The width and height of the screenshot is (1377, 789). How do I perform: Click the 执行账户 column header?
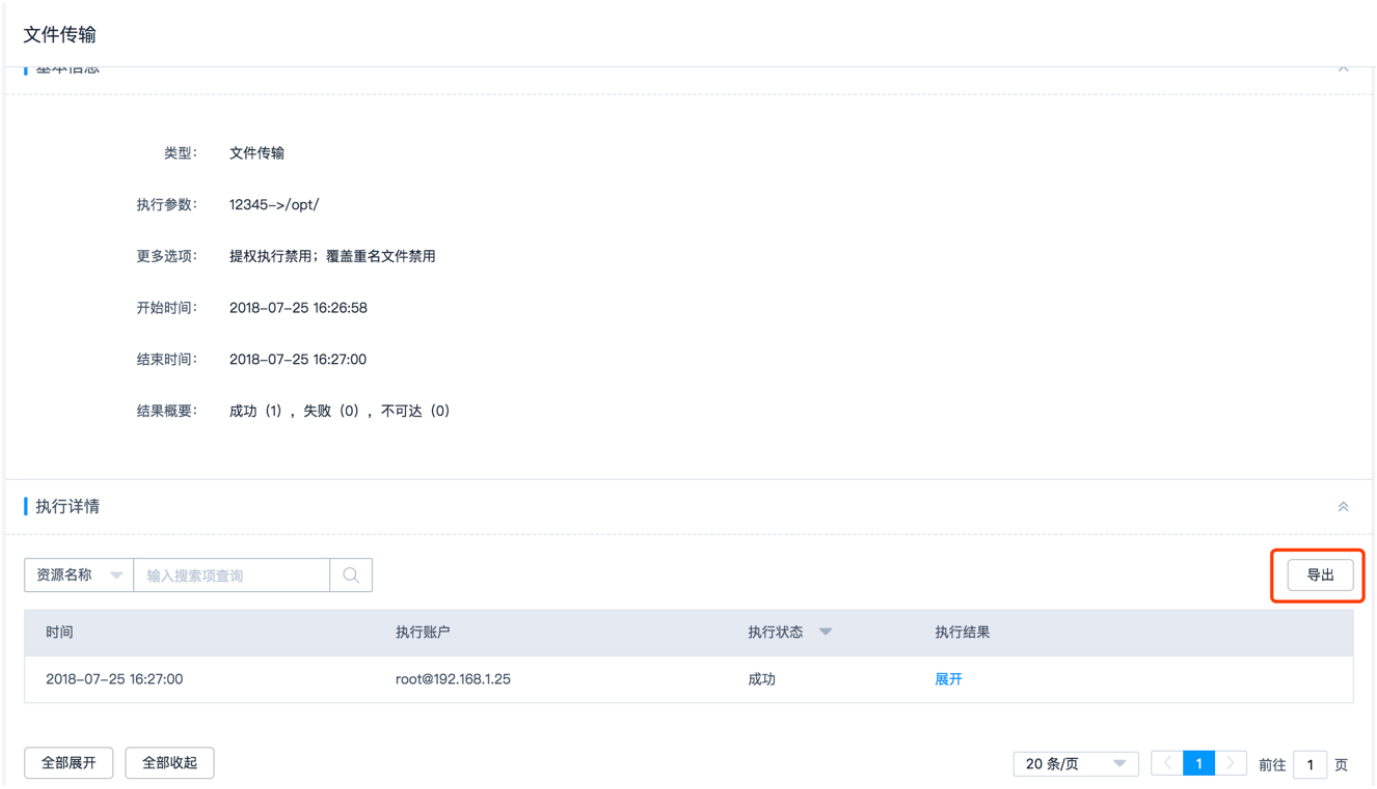425,632
